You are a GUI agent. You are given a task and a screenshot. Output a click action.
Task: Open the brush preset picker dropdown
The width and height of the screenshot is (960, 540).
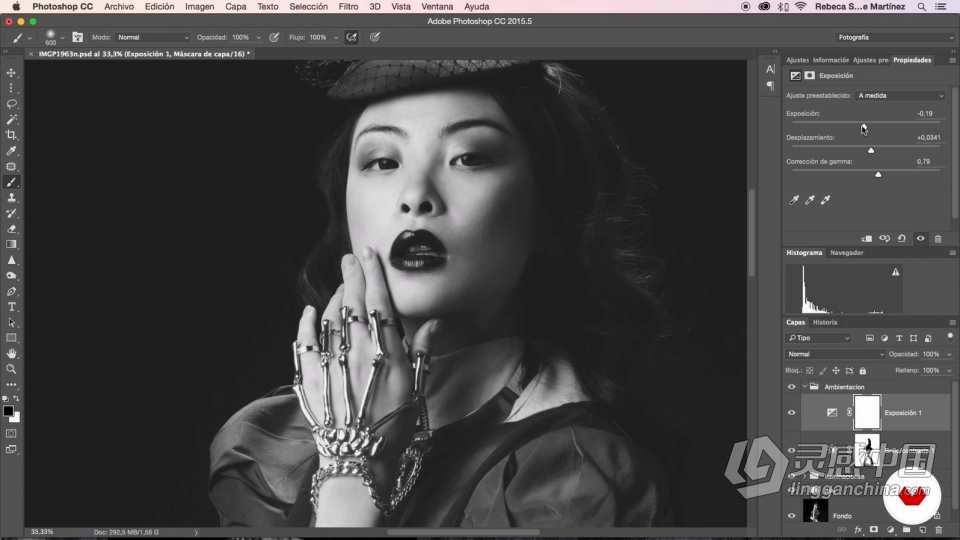coord(62,38)
